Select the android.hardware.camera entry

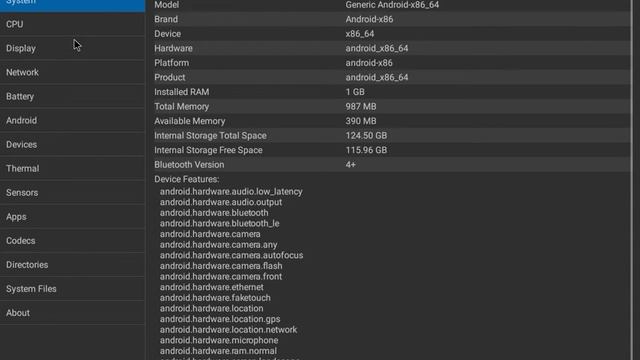pos(210,234)
